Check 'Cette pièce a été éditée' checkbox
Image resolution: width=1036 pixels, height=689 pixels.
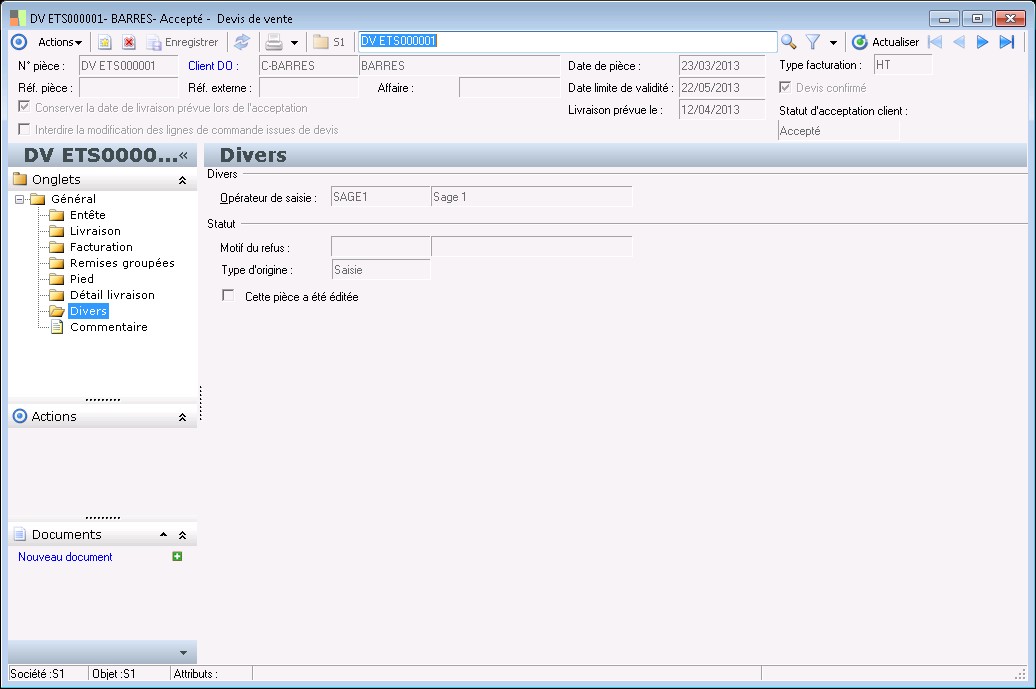228,296
